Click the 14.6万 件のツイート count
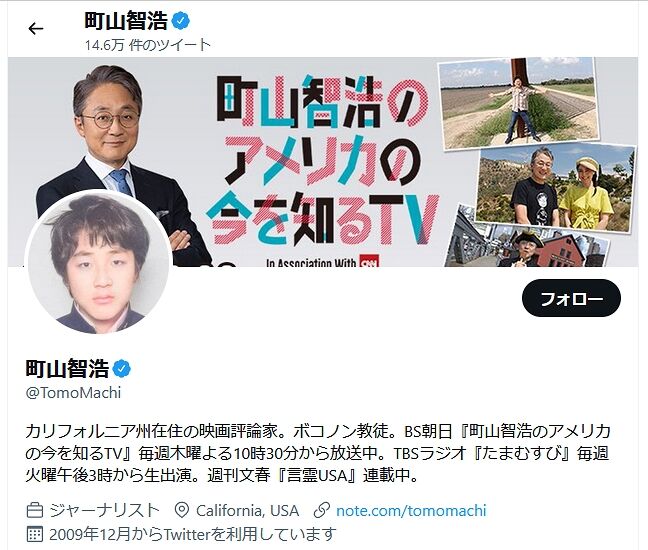648x550 pixels. tap(148, 45)
